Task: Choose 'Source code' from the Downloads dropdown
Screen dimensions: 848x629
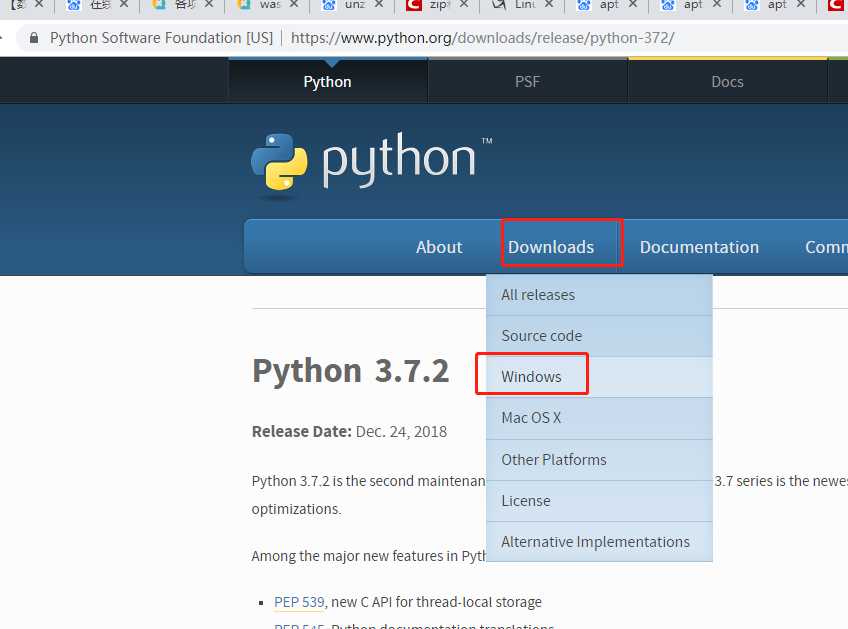Action: [599, 336]
